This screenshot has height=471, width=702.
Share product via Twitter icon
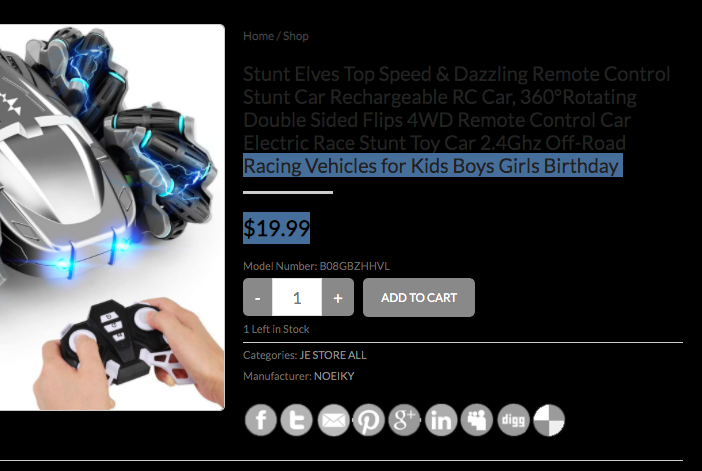point(296,420)
